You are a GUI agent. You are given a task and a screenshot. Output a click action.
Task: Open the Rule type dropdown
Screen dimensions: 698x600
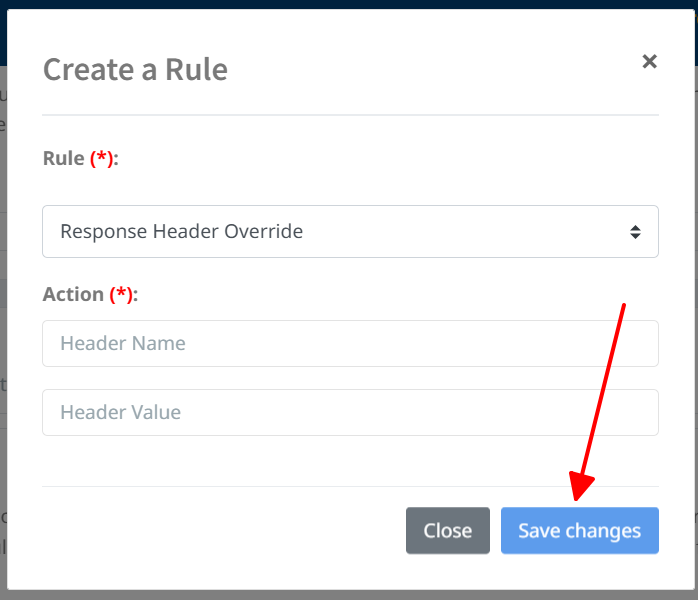tap(350, 232)
